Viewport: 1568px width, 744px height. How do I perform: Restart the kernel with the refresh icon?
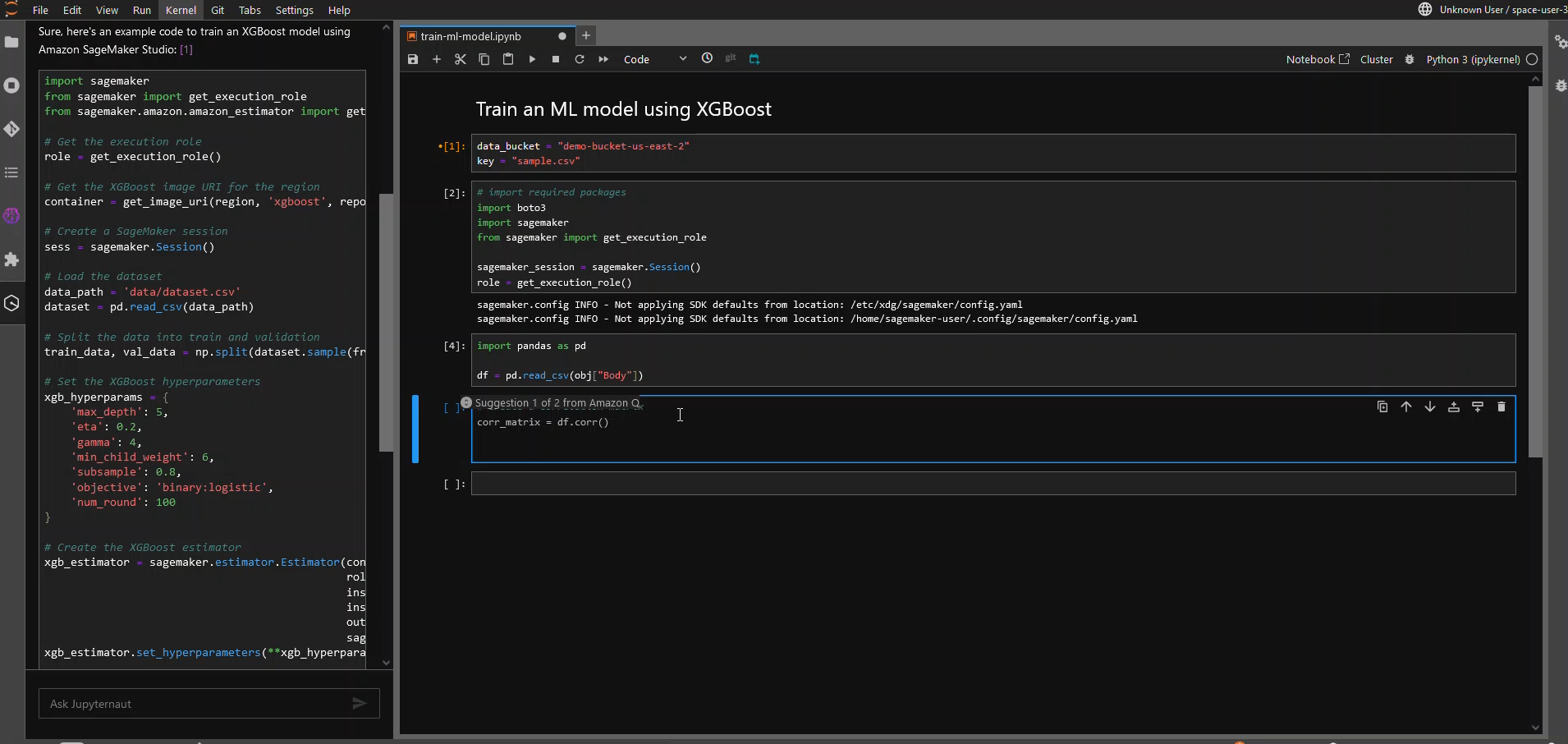pyautogui.click(x=580, y=59)
